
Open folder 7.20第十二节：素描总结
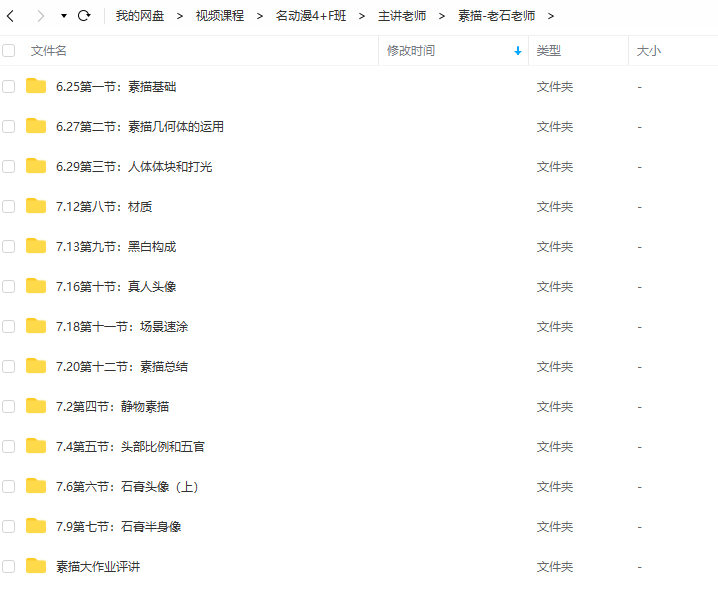coord(122,367)
